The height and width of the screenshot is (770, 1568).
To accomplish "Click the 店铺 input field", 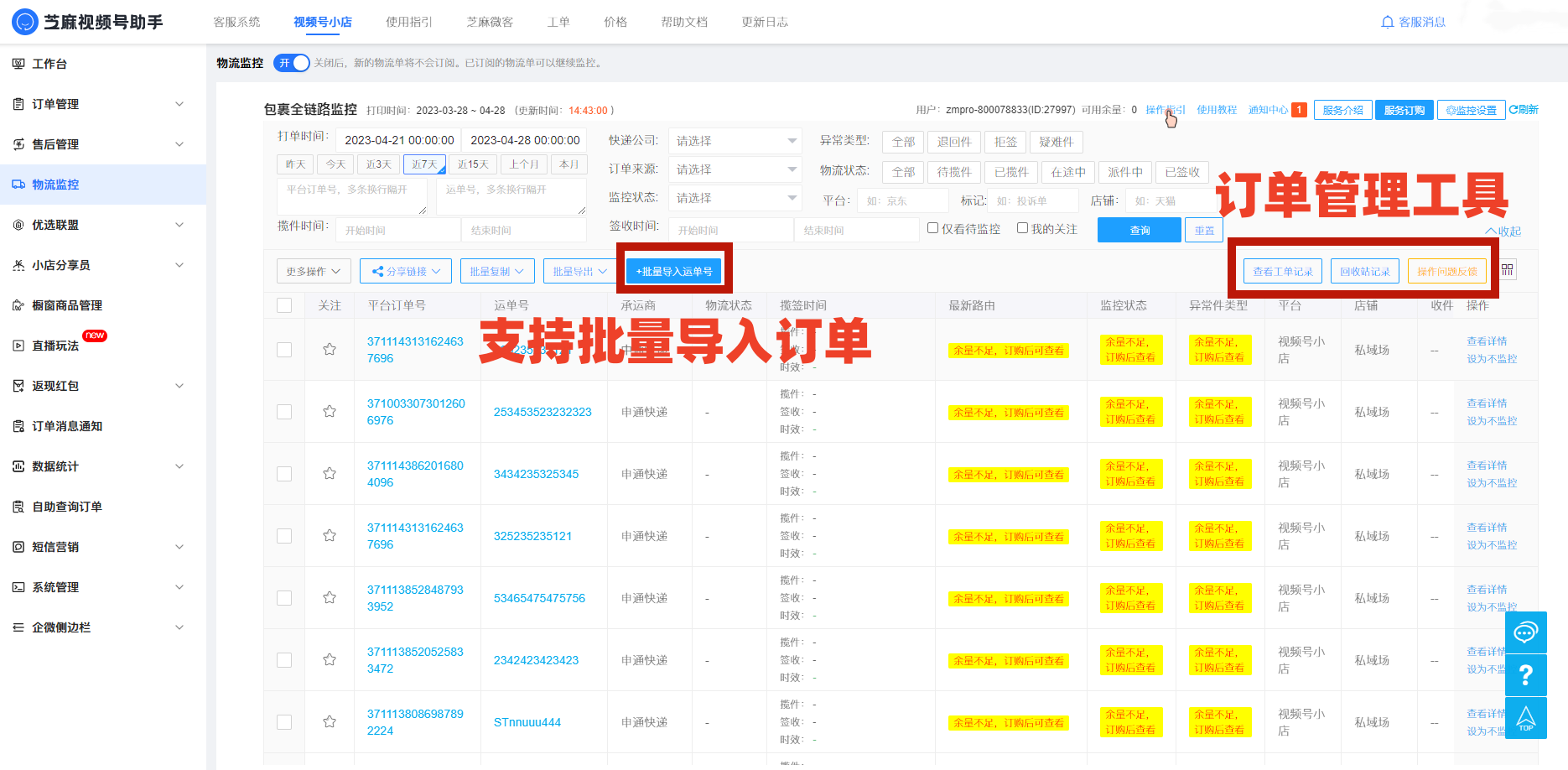I will tap(1170, 200).
